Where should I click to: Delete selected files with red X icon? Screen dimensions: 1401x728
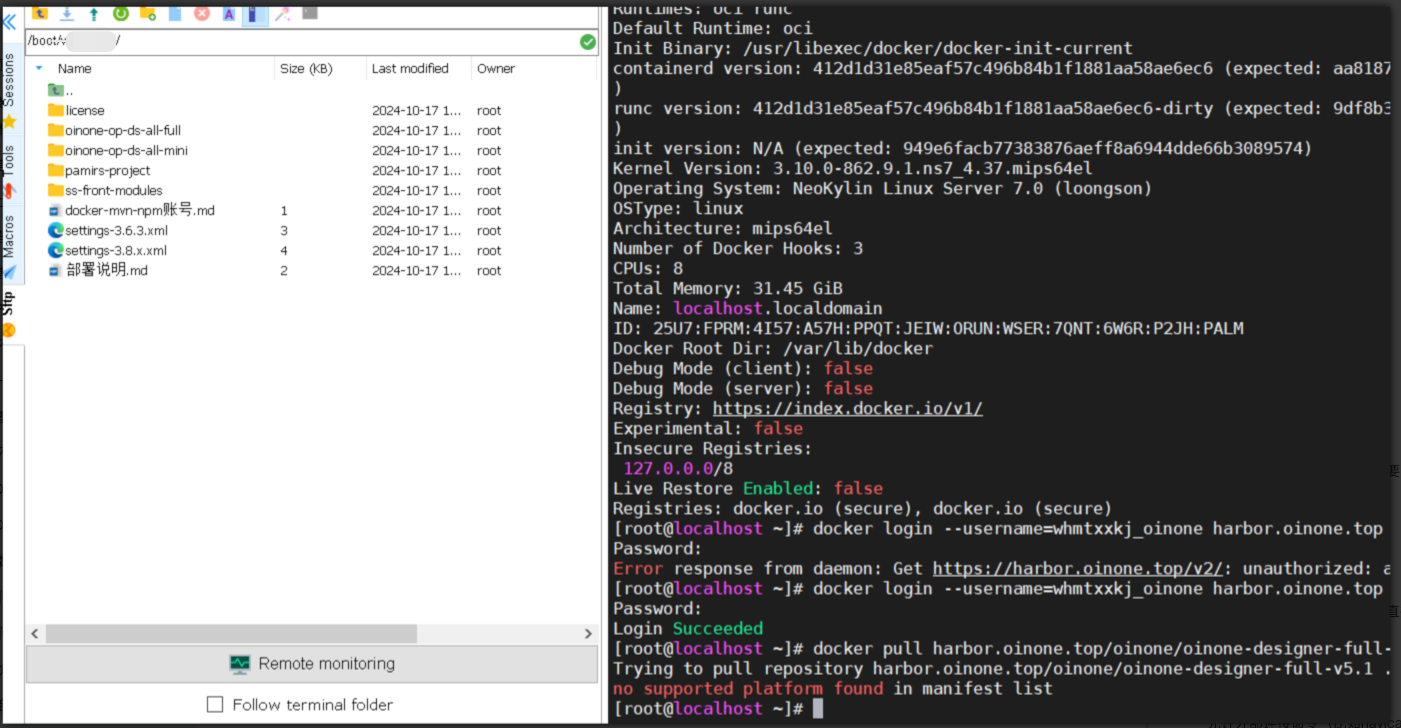point(202,13)
